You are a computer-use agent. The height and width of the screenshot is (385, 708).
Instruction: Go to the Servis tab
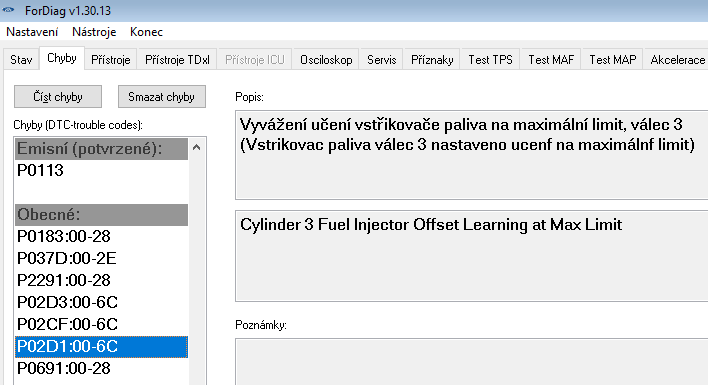coord(382,60)
